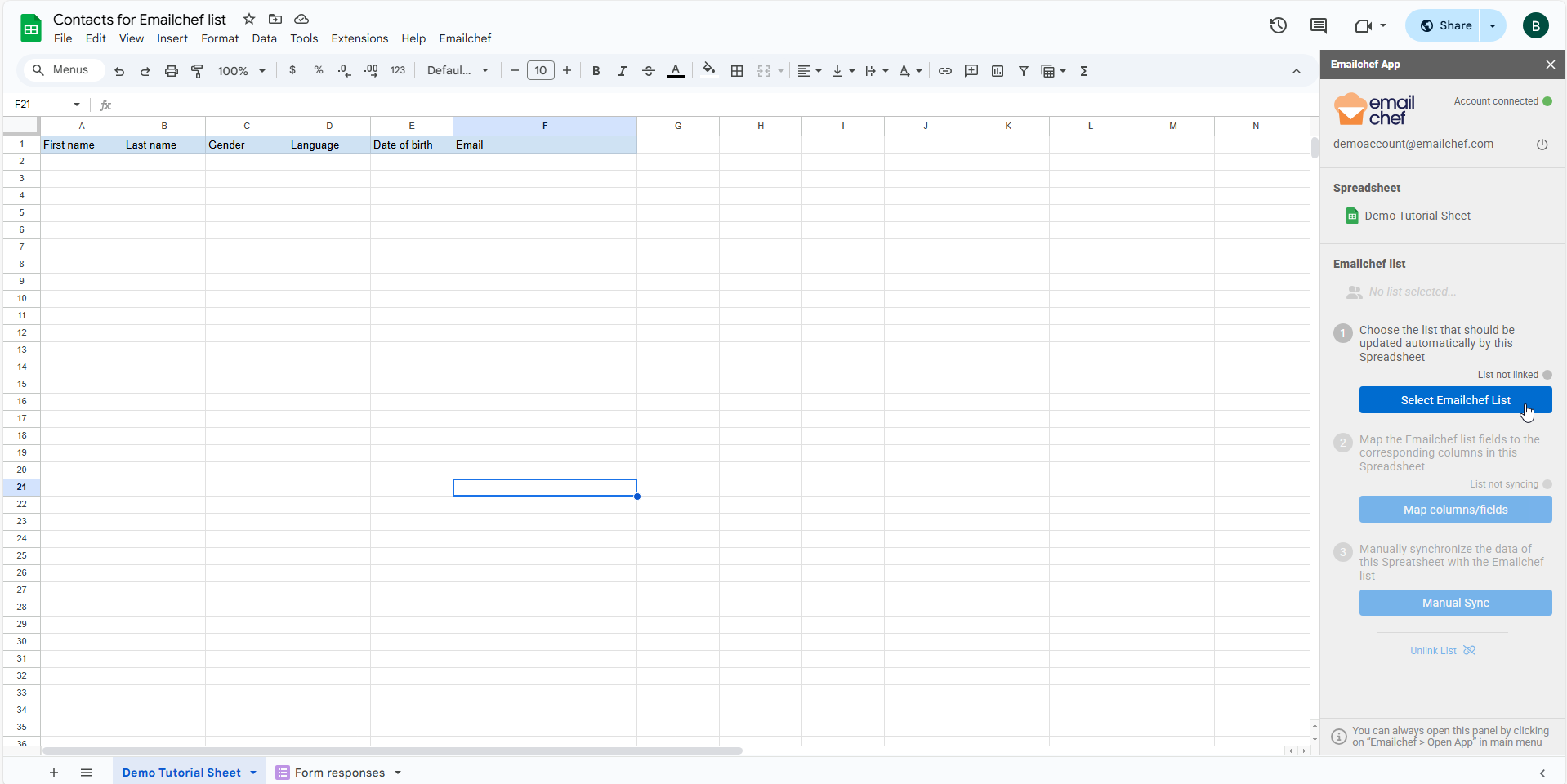Image resolution: width=1567 pixels, height=784 pixels.
Task: Toggle strikethrough formatting
Action: point(649,71)
